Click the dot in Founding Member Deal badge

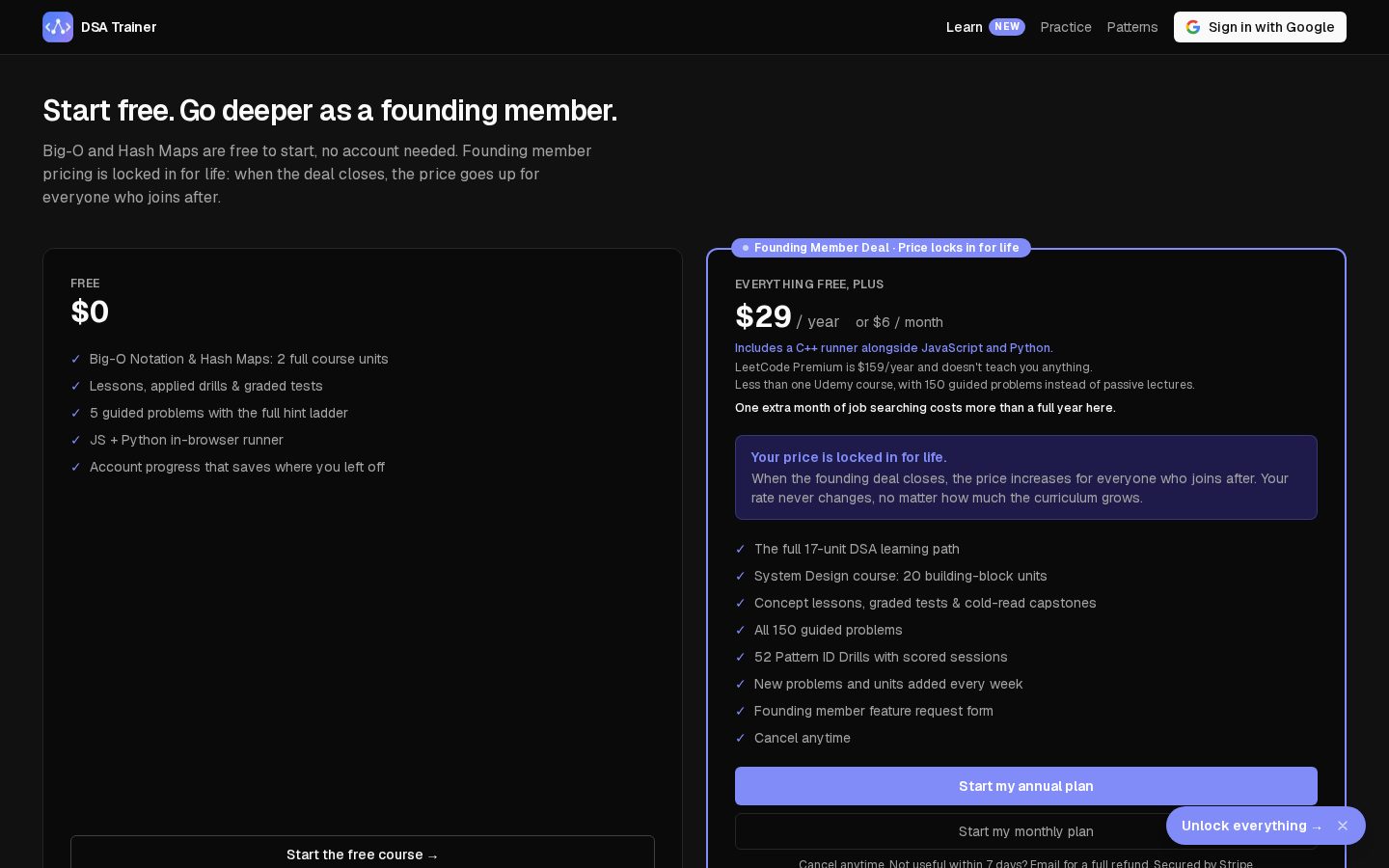746,248
